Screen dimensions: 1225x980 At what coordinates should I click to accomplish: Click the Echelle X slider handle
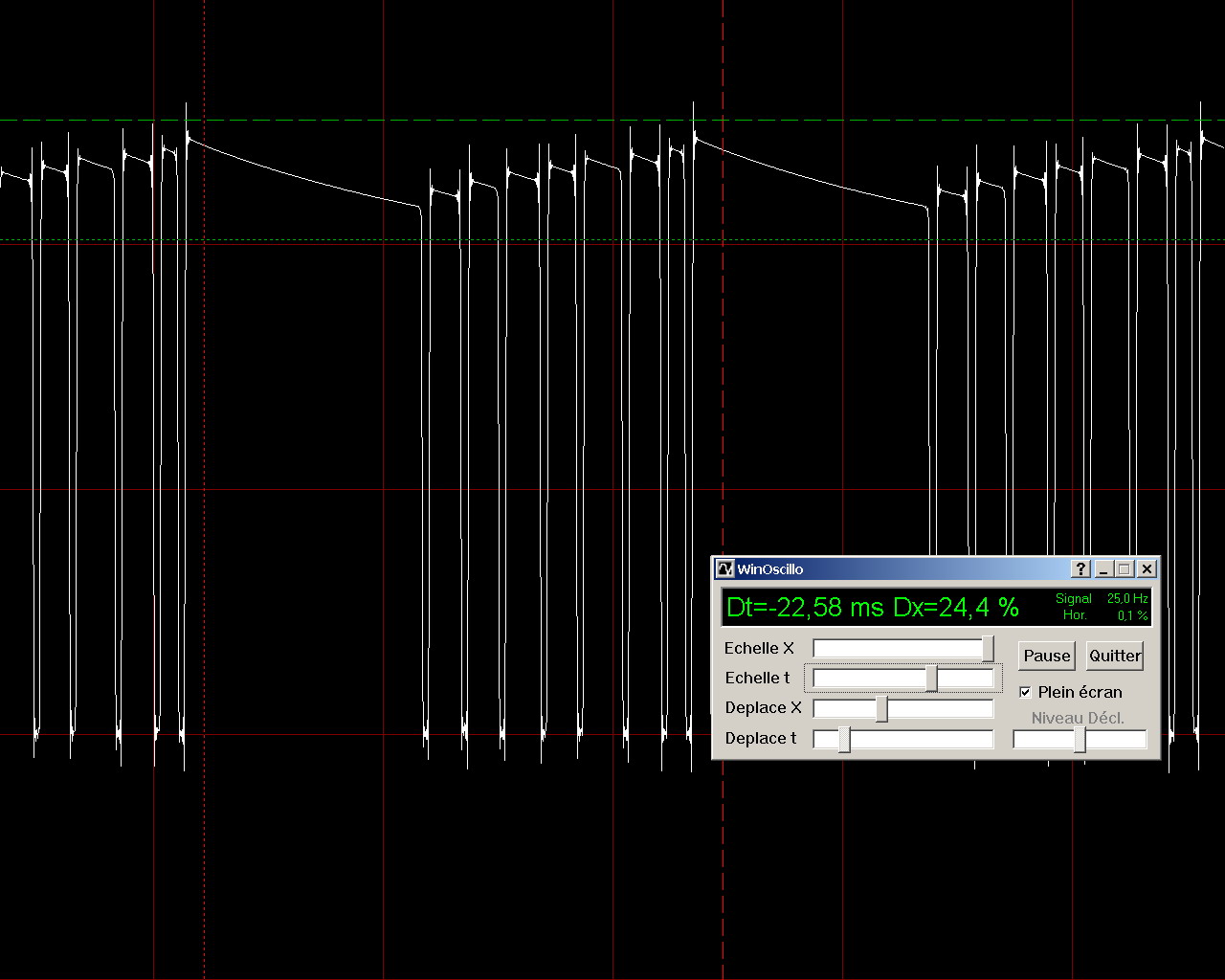click(988, 649)
